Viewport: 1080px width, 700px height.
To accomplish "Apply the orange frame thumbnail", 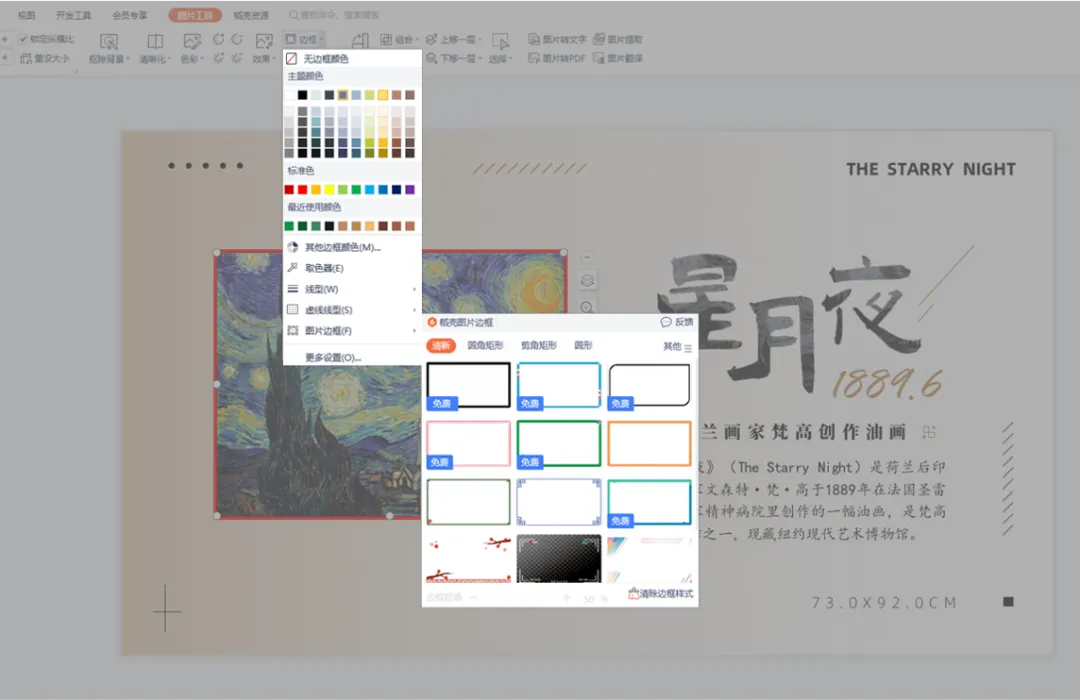I will (649, 444).
